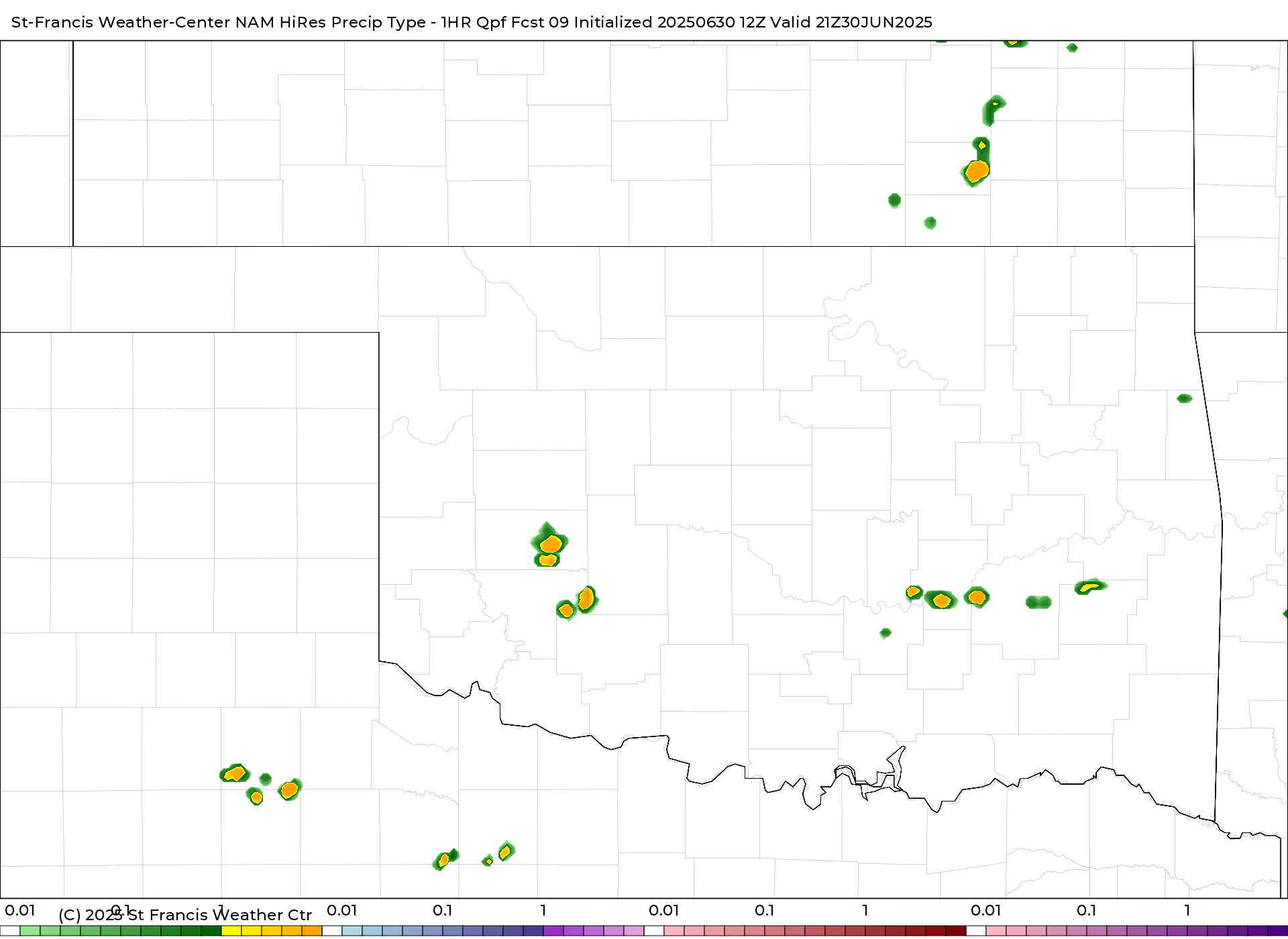Screen dimensions: 1288x939
Task: Click the large orange storm cell in northeast Kansas
Action: (x=977, y=171)
